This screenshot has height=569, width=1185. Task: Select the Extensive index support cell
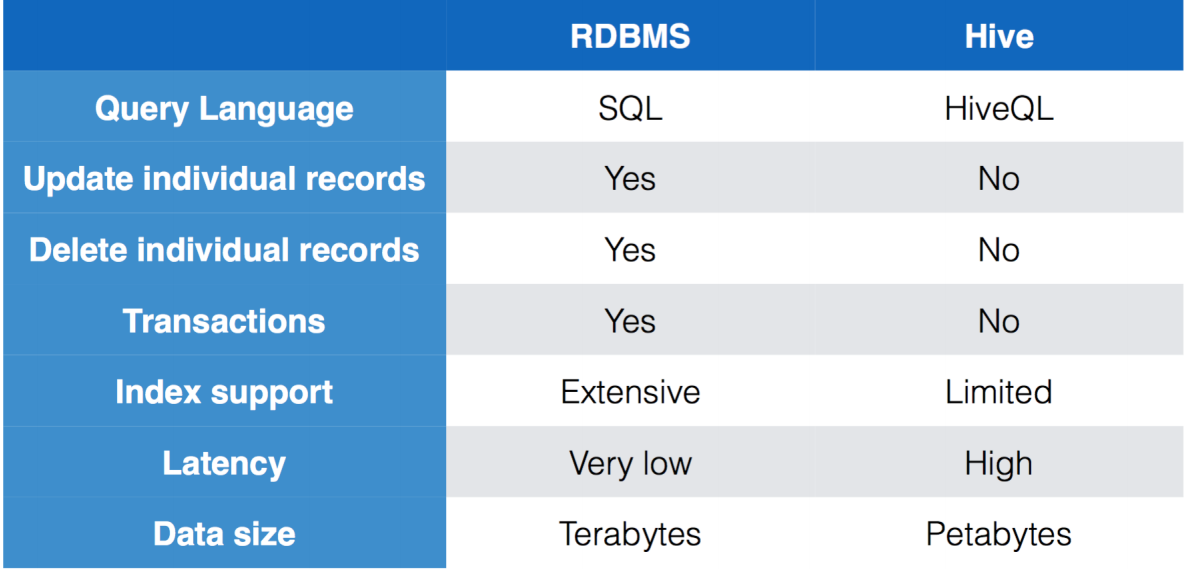[x=630, y=391]
